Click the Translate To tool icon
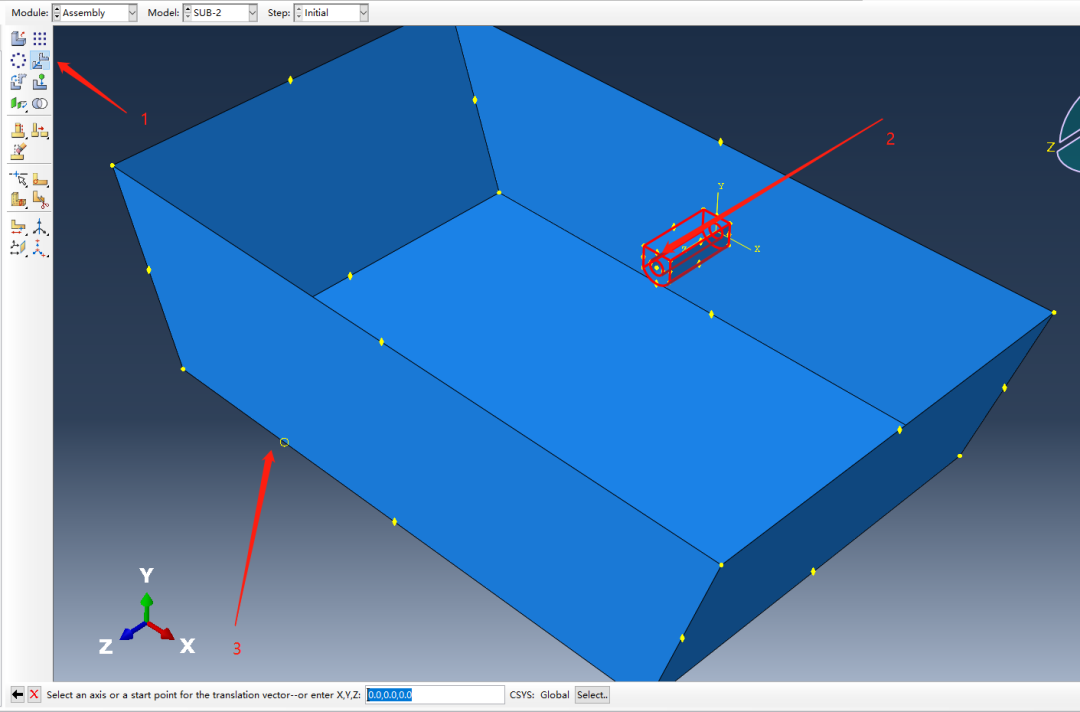Image resolution: width=1080 pixels, height=712 pixels. (40, 82)
